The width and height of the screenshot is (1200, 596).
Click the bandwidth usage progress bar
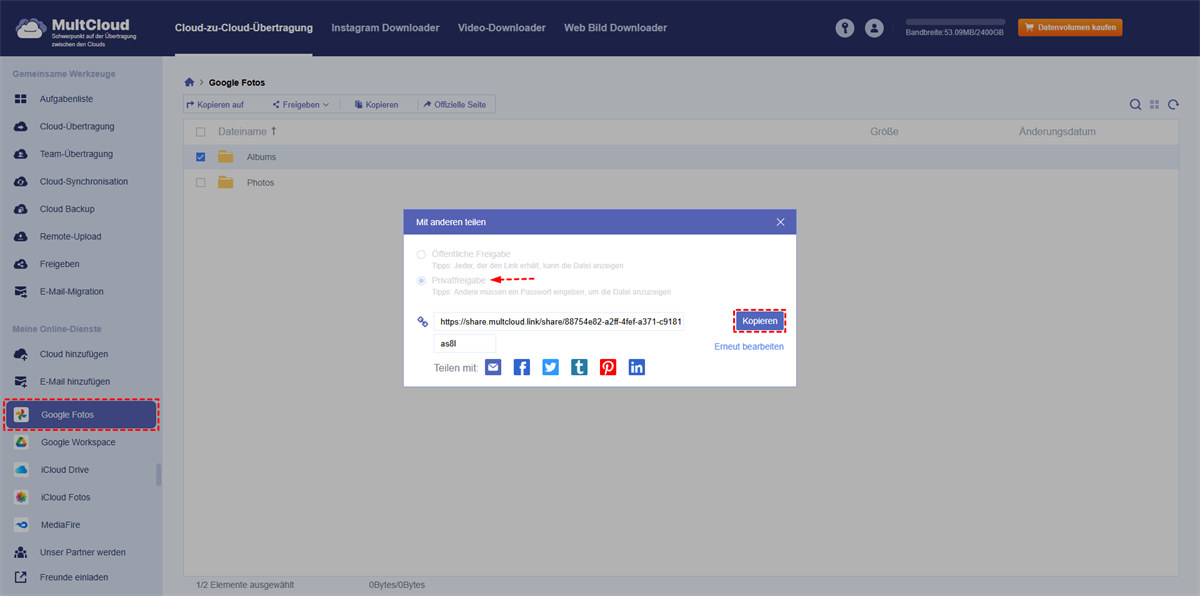pyautogui.click(x=954, y=20)
